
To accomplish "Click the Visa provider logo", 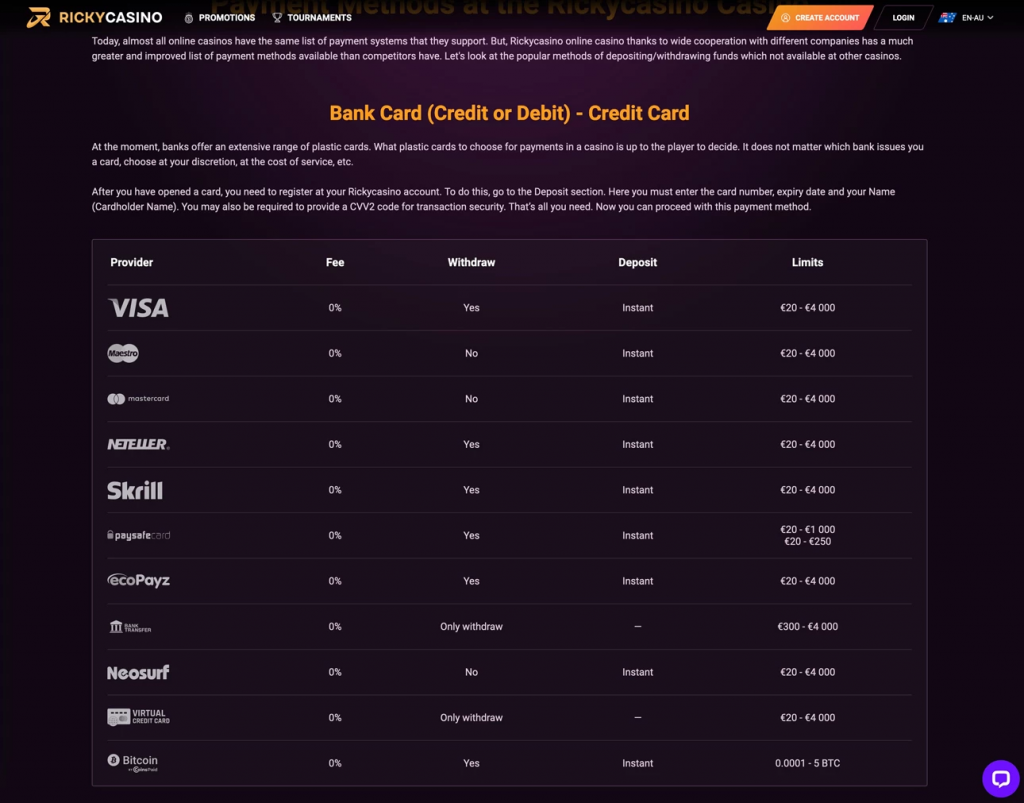I will coord(138,307).
